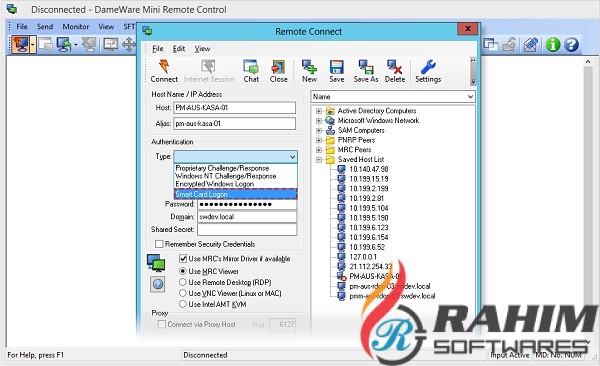Open the main window Monitor menu

[75, 26]
